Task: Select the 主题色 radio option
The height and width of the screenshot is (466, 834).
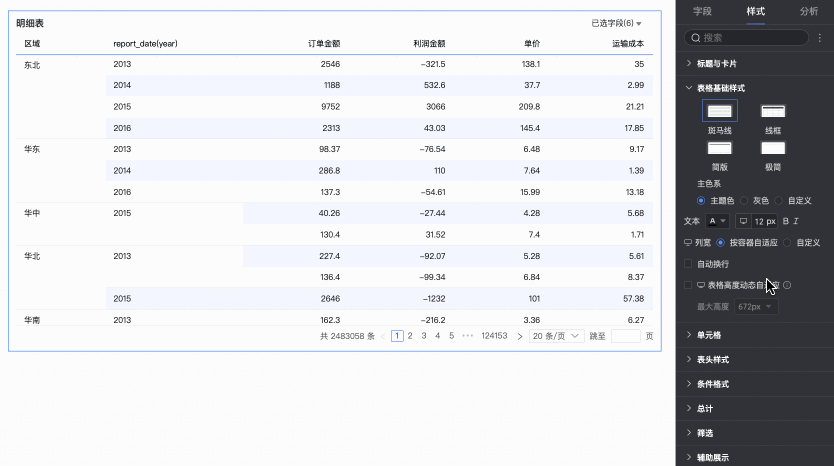Action: (x=700, y=201)
